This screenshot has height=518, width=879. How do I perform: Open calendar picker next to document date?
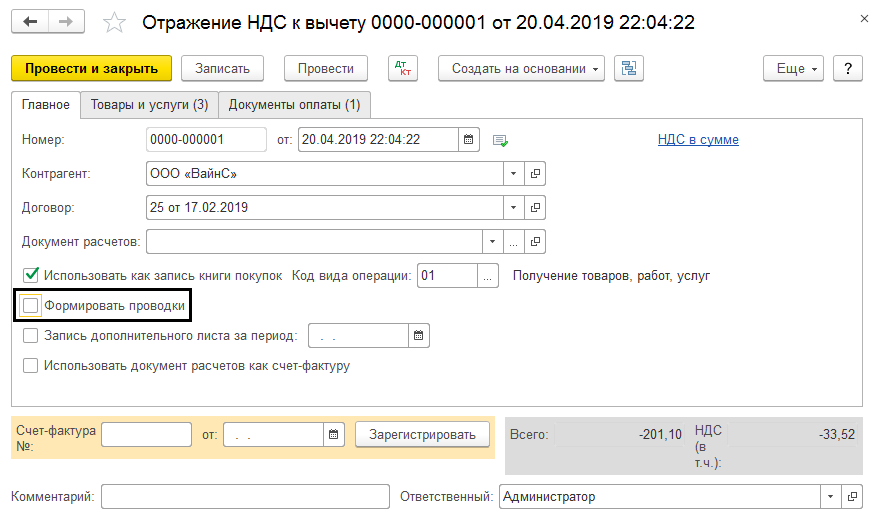click(x=469, y=140)
